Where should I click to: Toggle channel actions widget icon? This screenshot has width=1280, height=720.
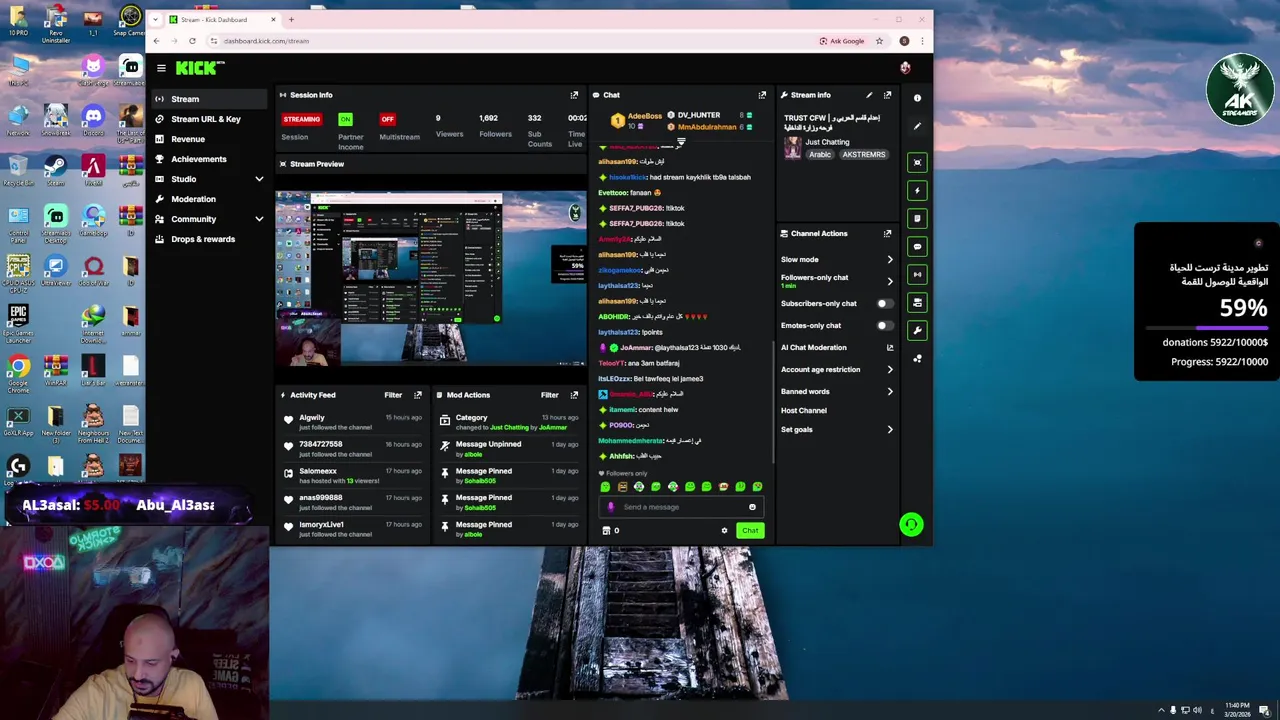(x=917, y=302)
